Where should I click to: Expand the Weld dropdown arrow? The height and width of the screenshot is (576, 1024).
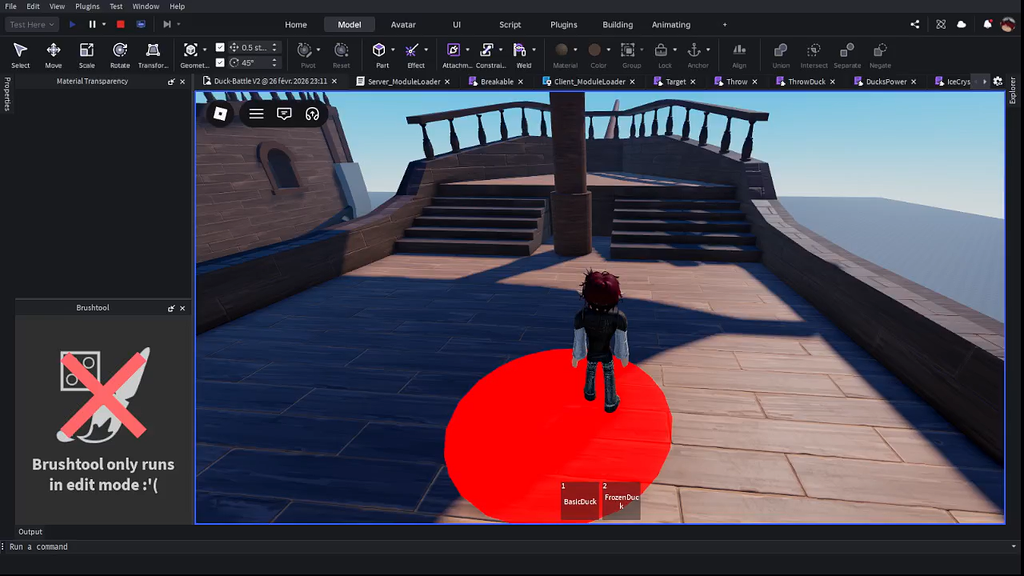click(x=534, y=50)
